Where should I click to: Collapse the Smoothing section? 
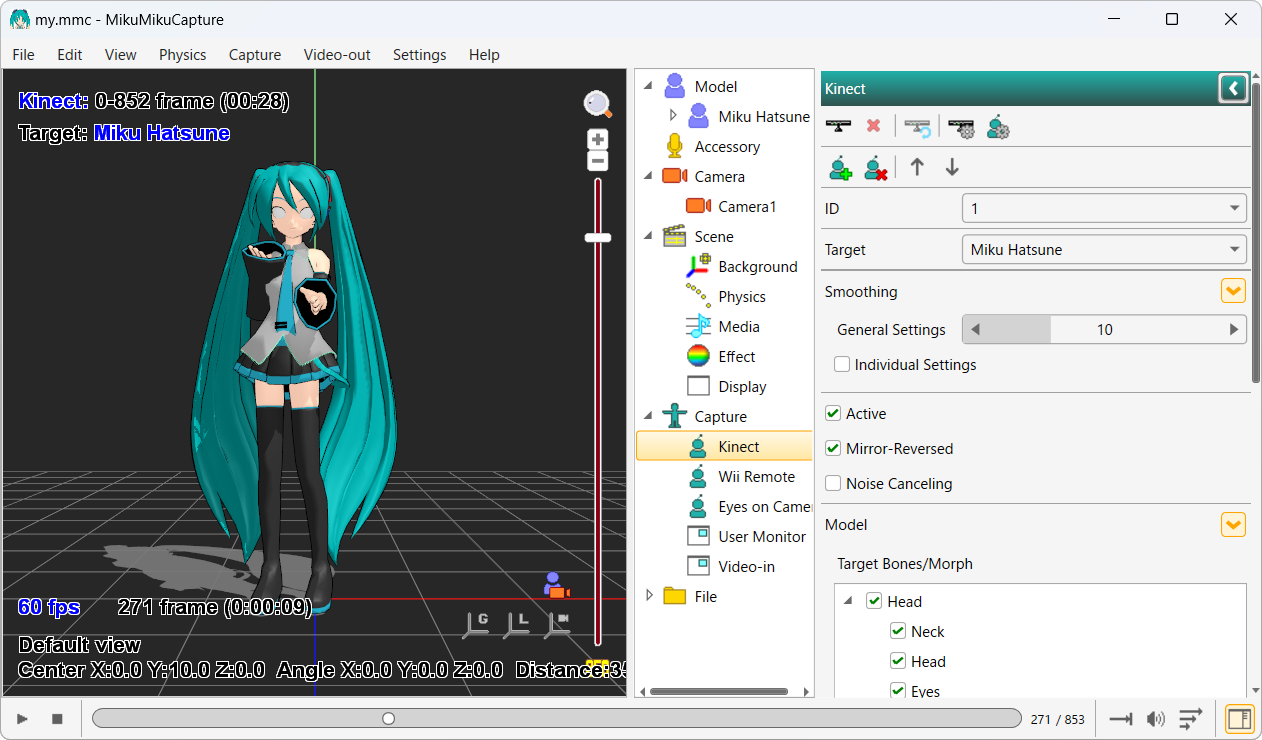(x=1233, y=290)
